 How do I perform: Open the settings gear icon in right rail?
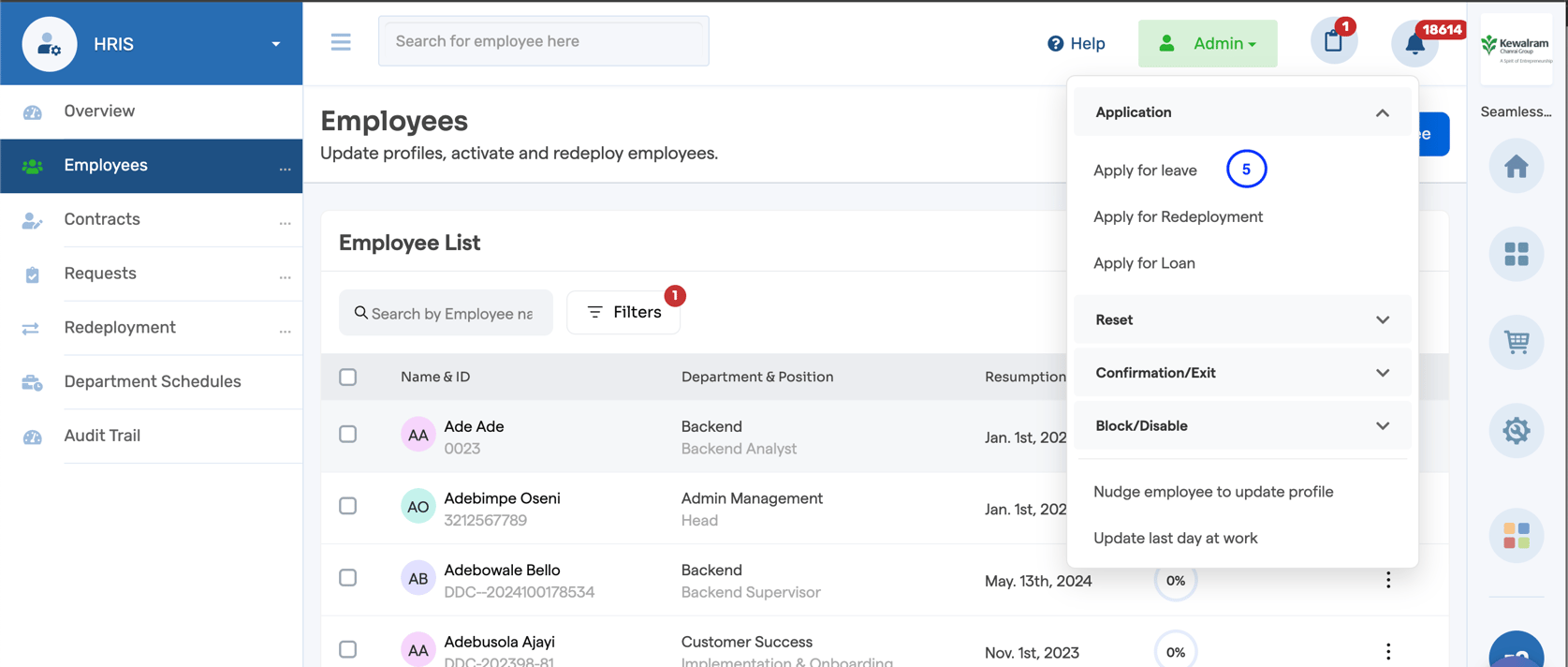1516,430
